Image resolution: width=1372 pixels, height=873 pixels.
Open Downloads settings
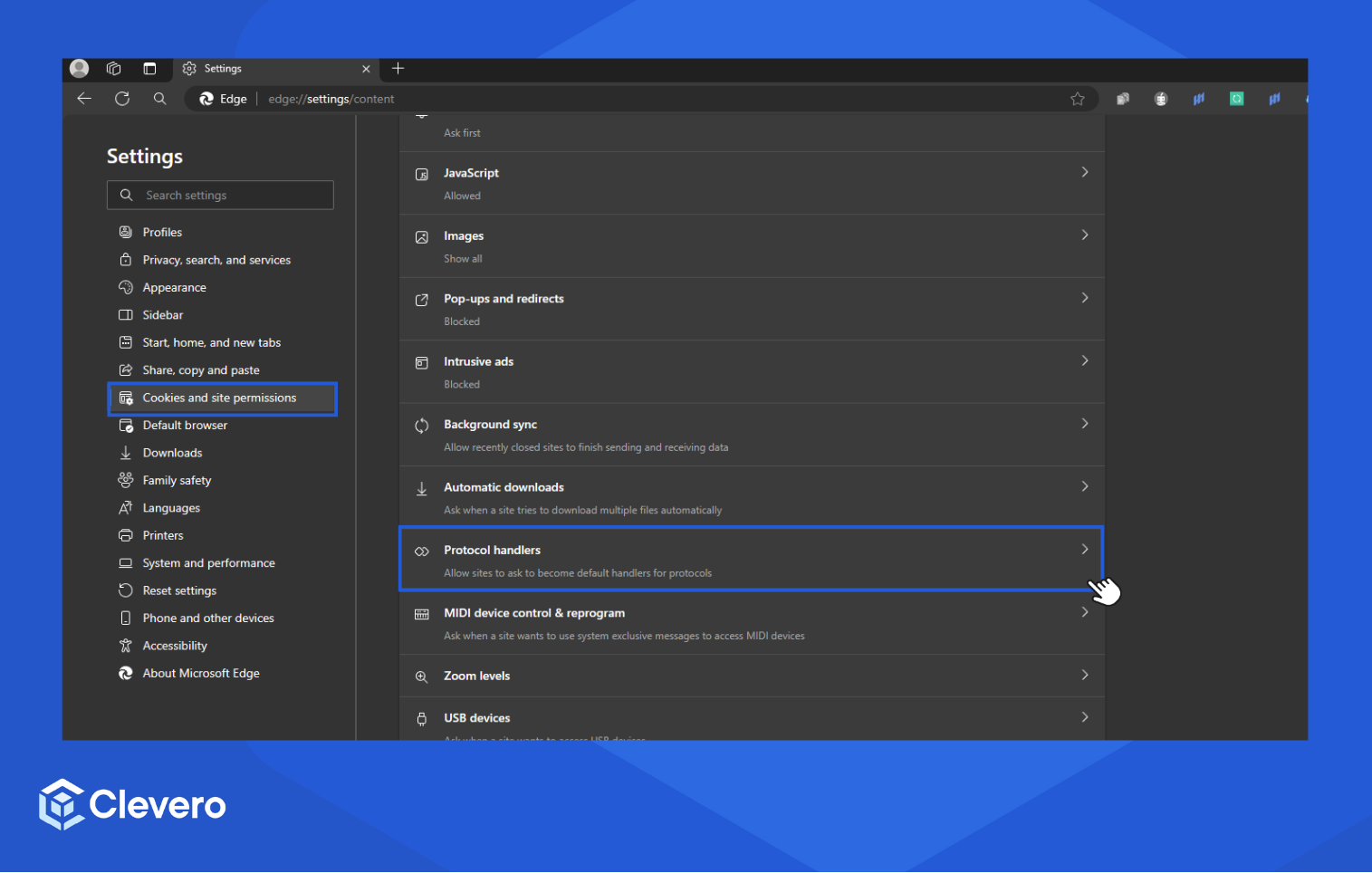point(172,453)
